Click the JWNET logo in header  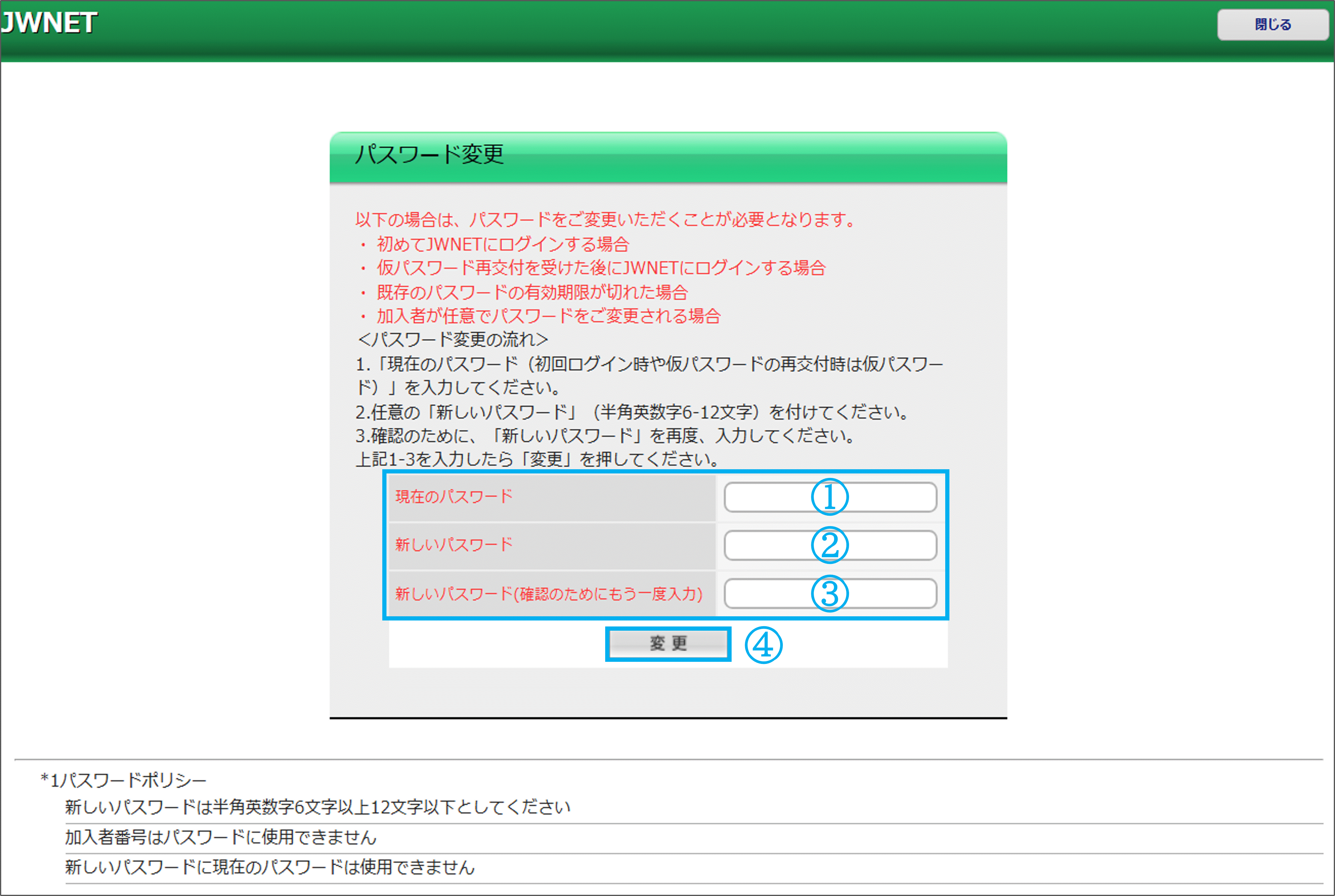click(x=49, y=23)
